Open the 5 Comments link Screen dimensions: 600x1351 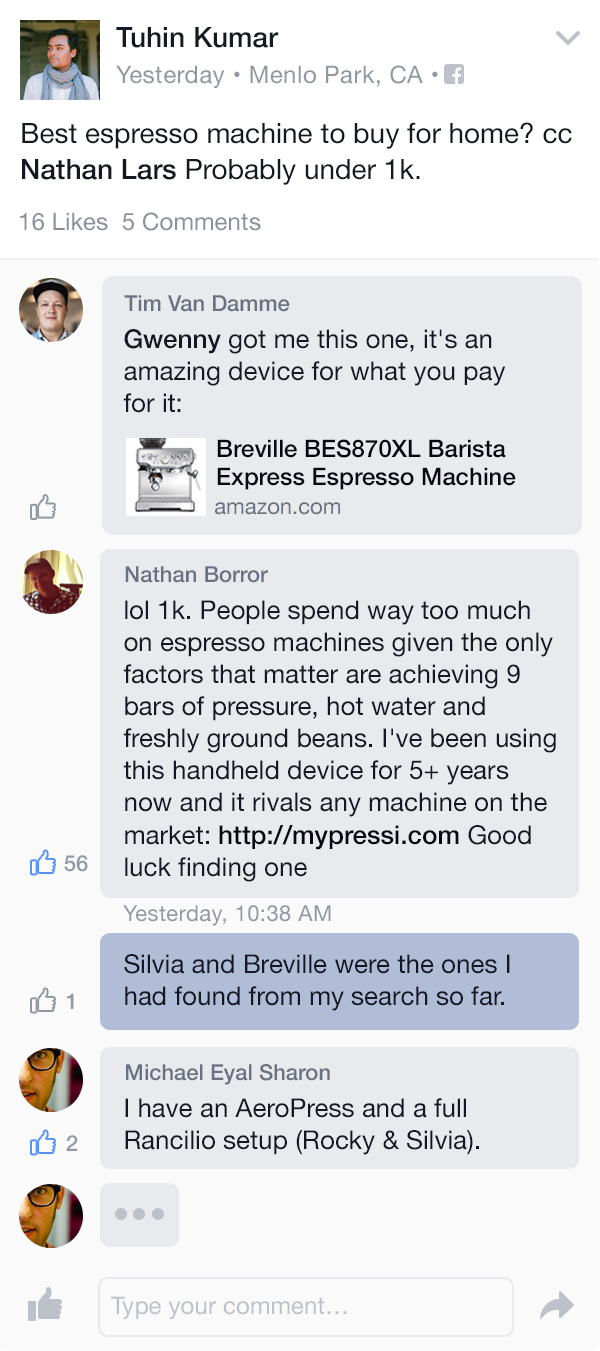tap(191, 222)
